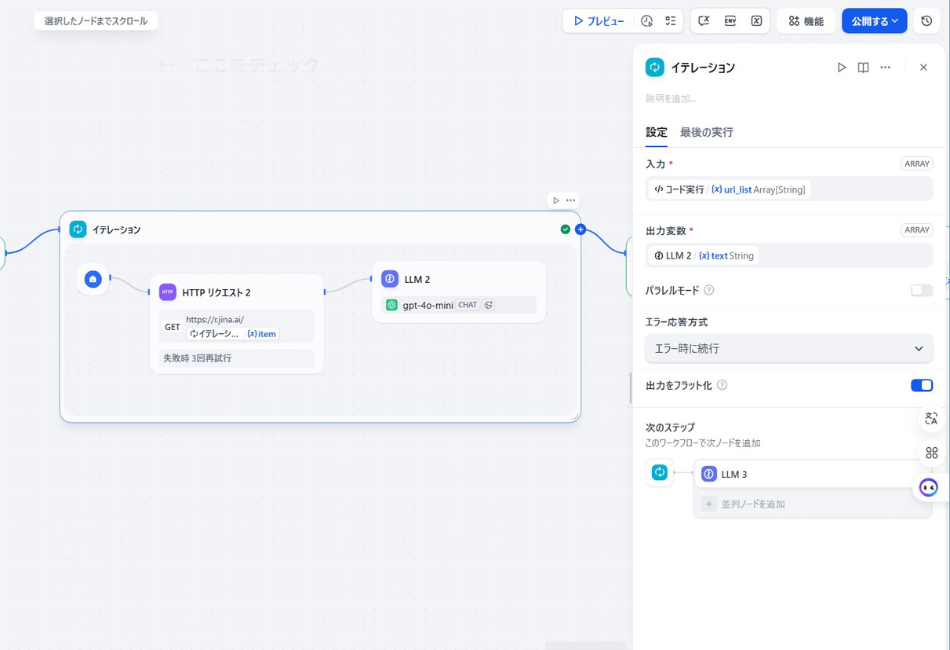Image resolution: width=950 pixels, height=650 pixels.
Task: Open the help book icon in panel header
Action: (863, 68)
